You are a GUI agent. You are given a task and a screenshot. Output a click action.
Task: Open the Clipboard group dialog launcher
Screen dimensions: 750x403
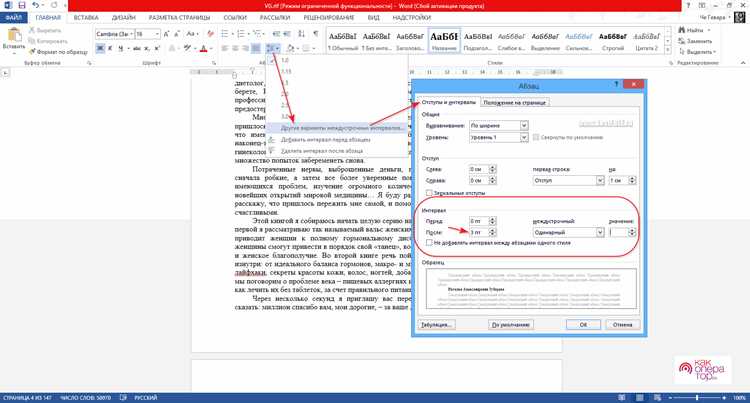(x=89, y=63)
